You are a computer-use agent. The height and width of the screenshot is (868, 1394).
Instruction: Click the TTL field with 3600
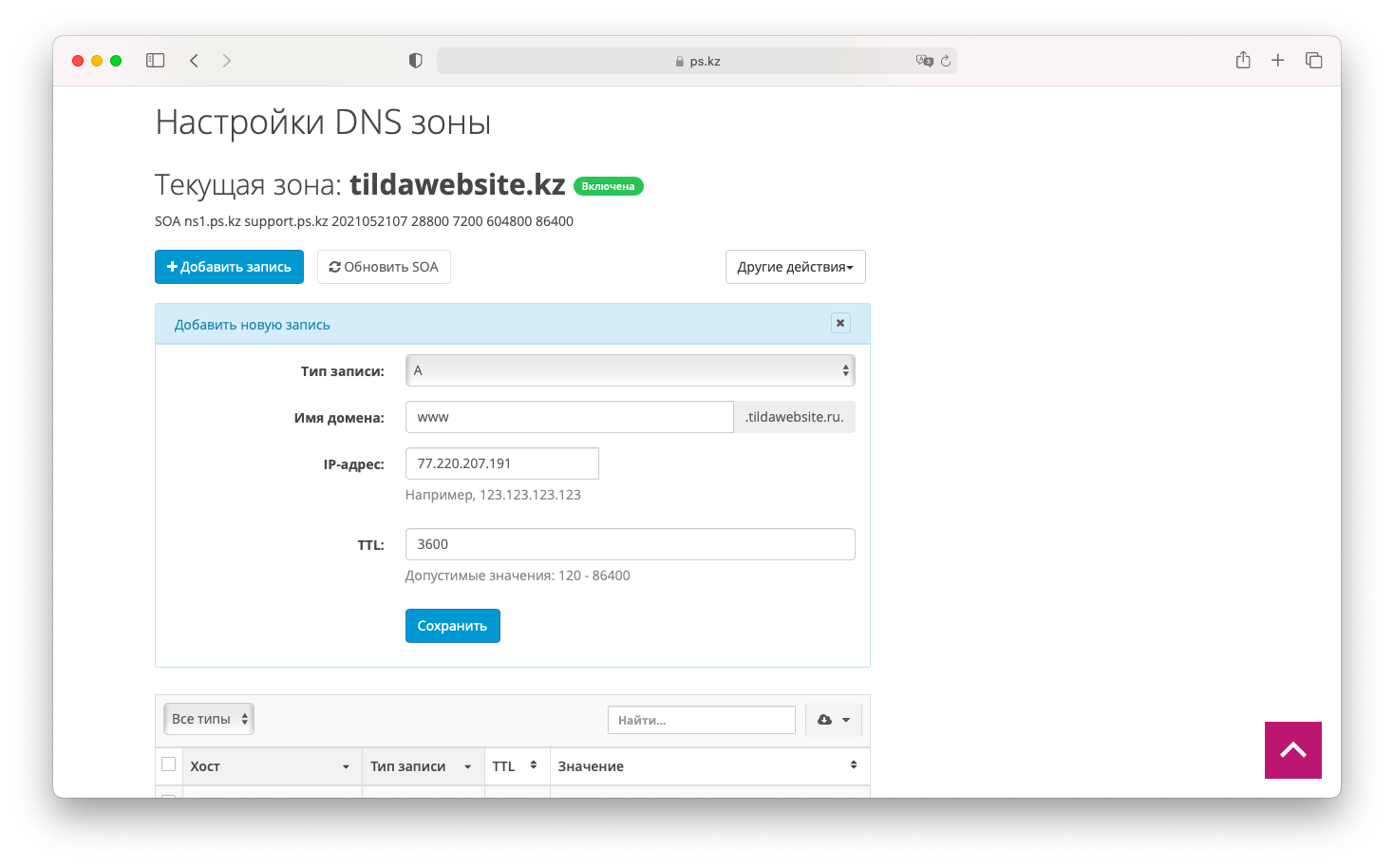(631, 544)
